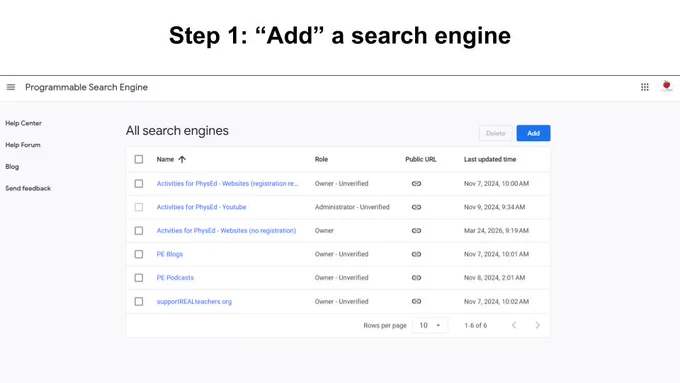Open Help Forum in sidebar
This screenshot has width=680, height=383.
(23, 145)
